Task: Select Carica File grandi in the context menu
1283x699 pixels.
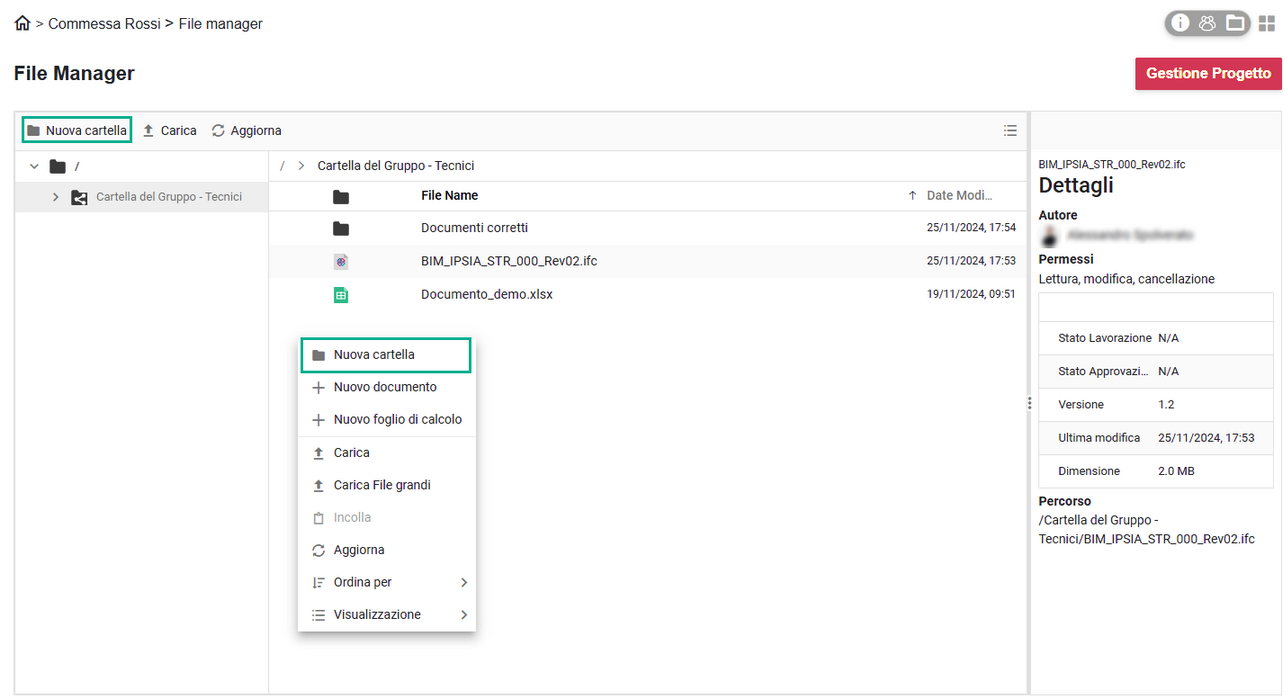Action: point(382,484)
